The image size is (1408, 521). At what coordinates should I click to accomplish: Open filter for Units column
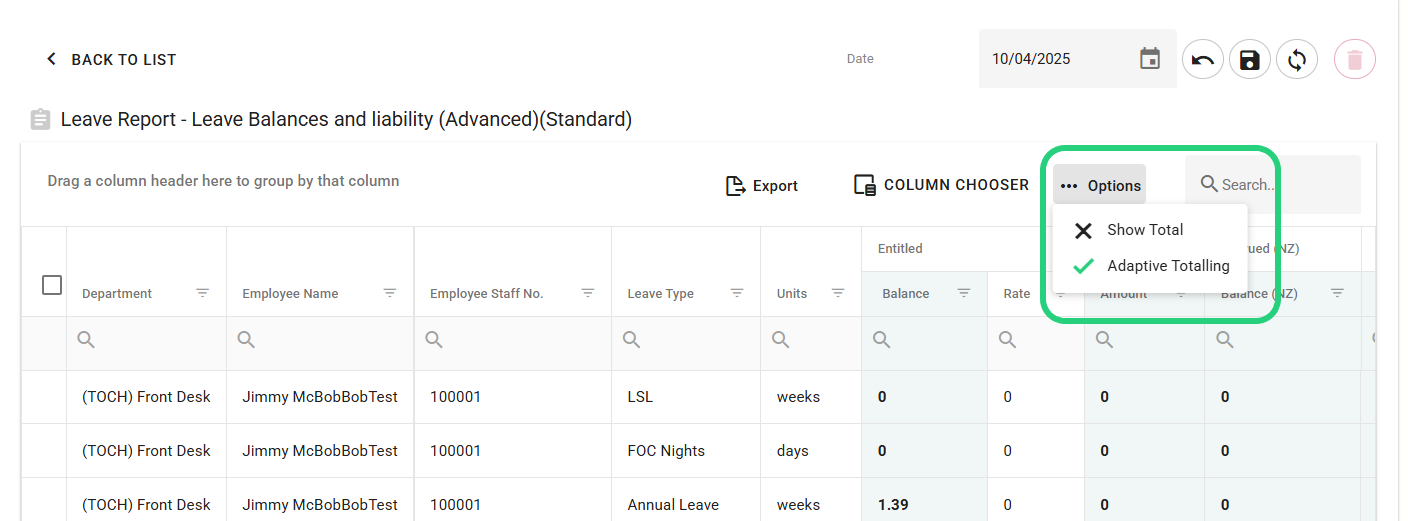pos(838,293)
